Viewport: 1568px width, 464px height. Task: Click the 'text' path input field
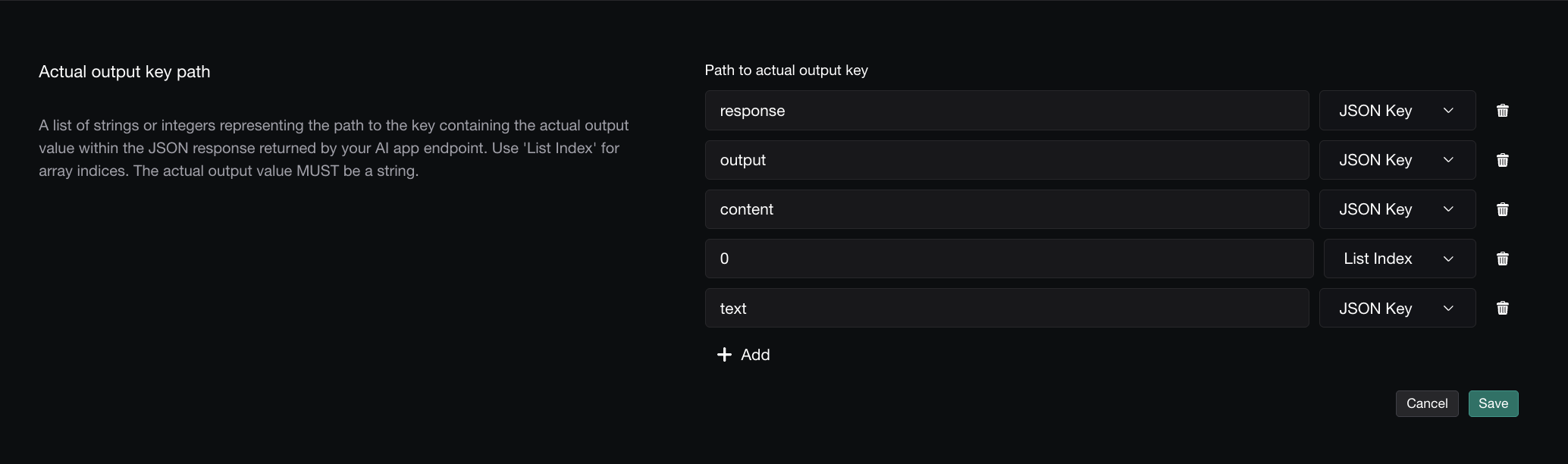1006,308
